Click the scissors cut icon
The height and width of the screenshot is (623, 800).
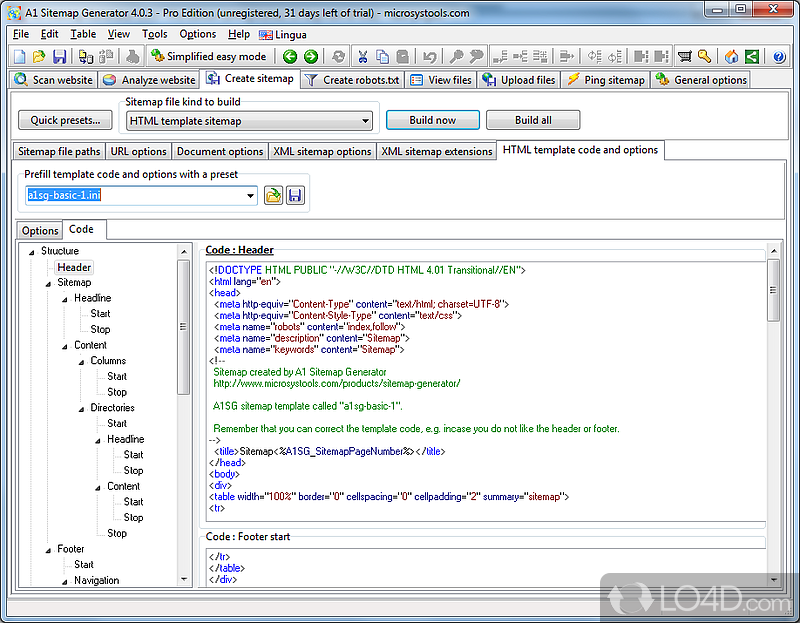tap(363, 57)
